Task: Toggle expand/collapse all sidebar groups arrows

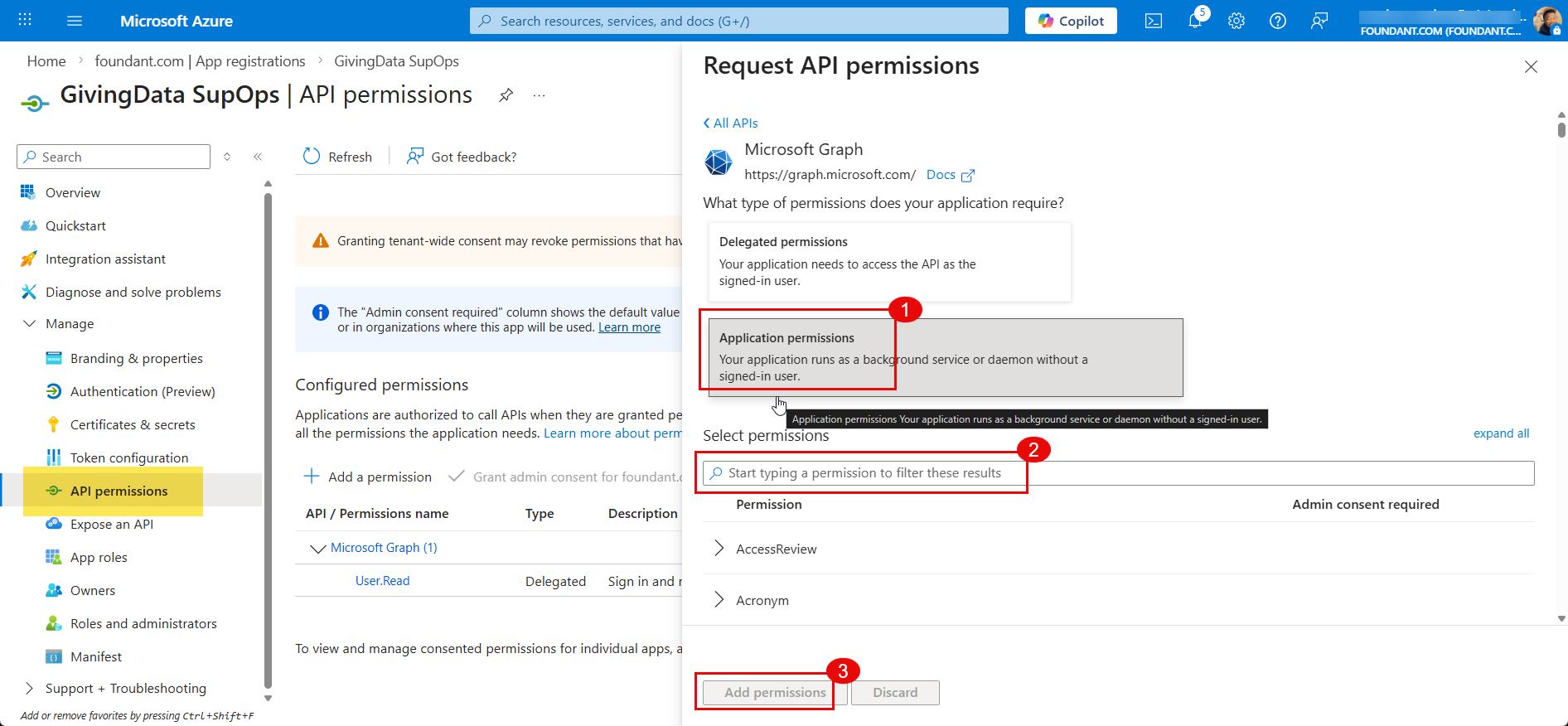Action: pos(227,157)
